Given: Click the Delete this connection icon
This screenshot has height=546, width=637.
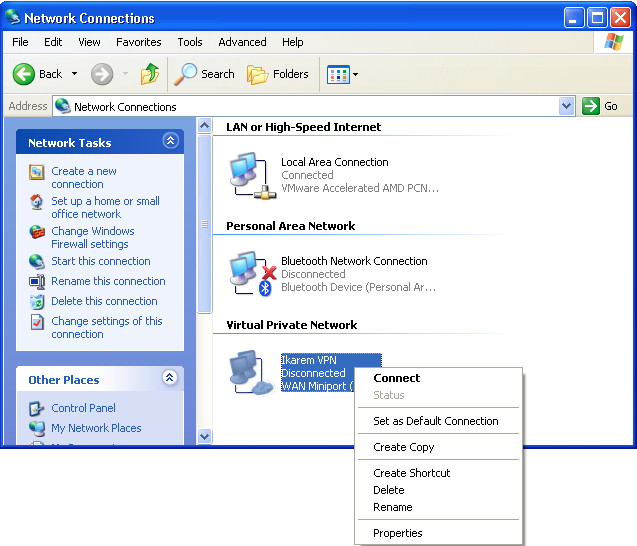Looking at the screenshot, I should pyautogui.click(x=37, y=302).
